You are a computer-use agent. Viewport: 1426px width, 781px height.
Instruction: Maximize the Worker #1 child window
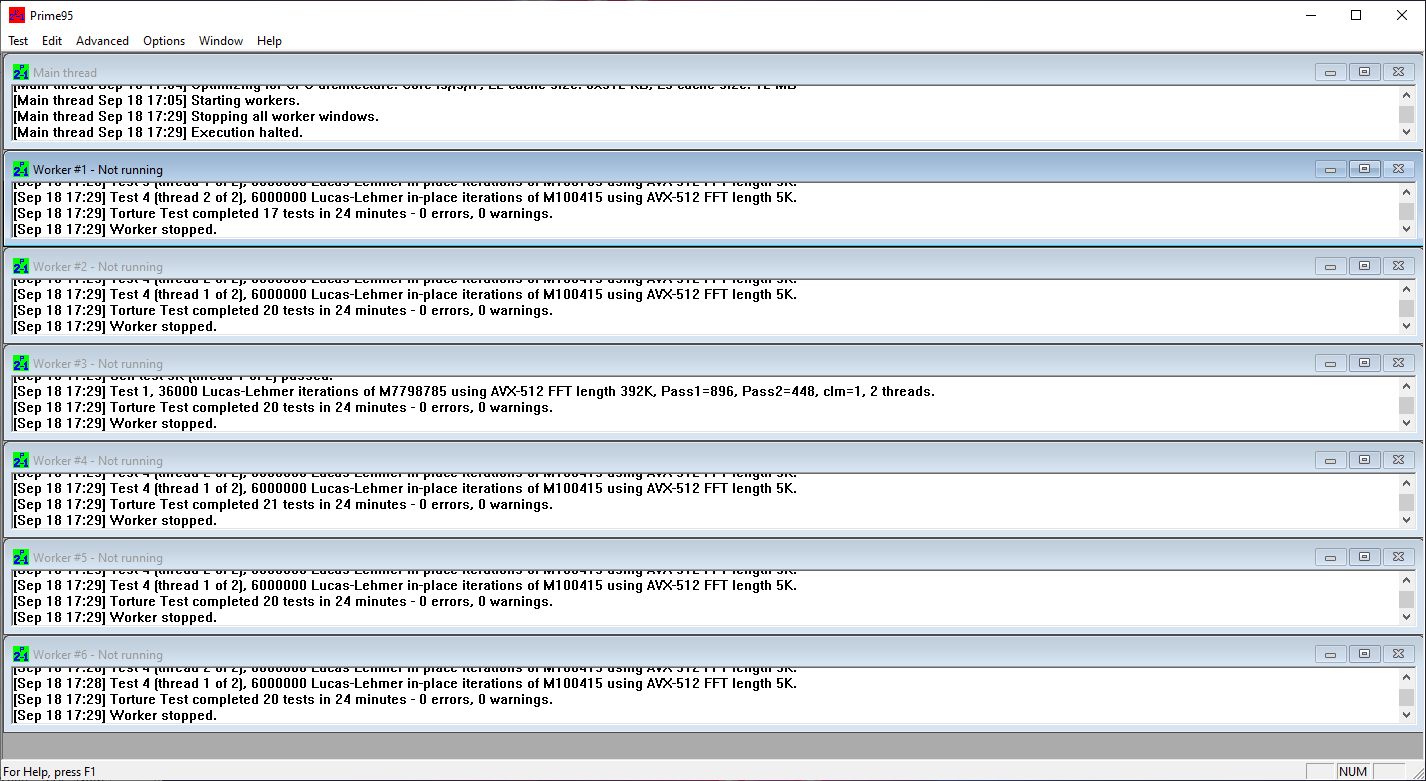click(1364, 169)
